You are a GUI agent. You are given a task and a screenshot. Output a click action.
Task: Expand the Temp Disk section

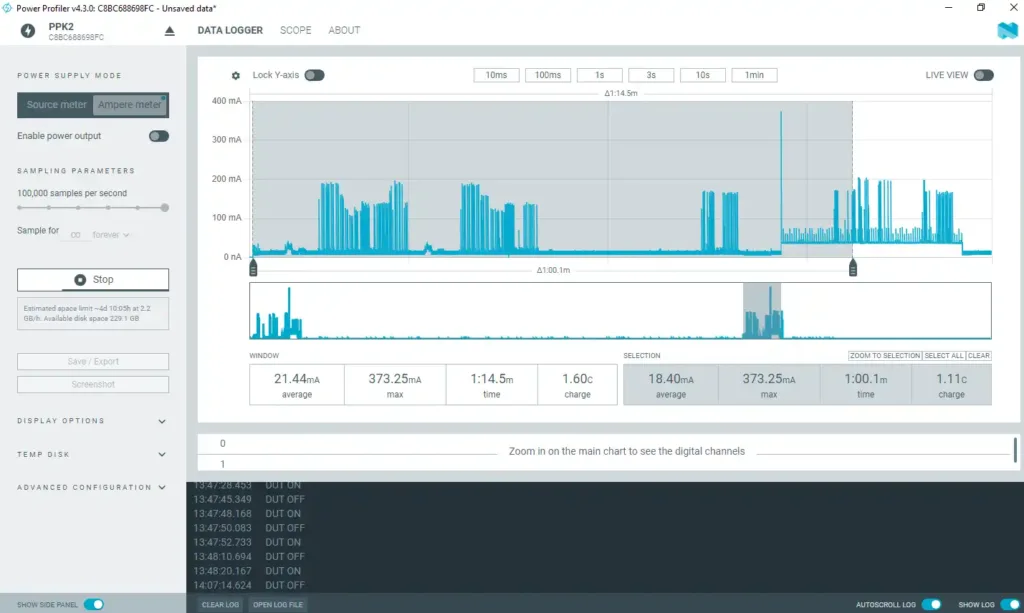pyautogui.click(x=92, y=454)
